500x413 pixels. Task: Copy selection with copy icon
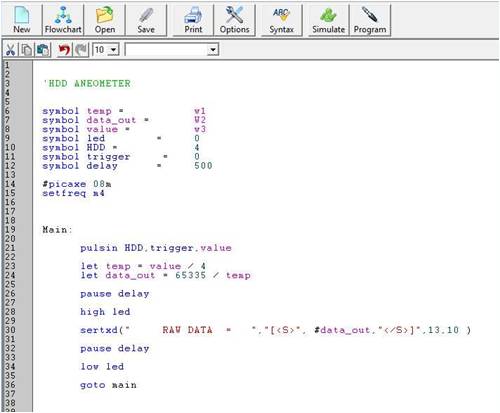tap(26, 50)
